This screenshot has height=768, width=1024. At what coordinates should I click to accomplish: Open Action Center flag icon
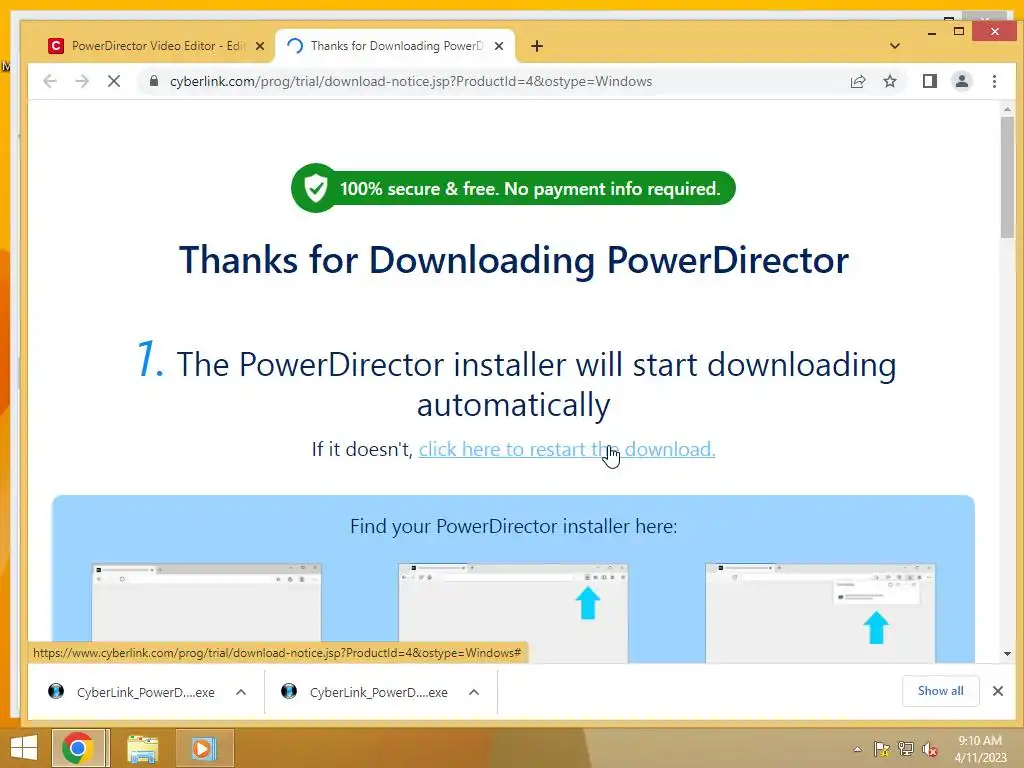pyautogui.click(x=881, y=749)
